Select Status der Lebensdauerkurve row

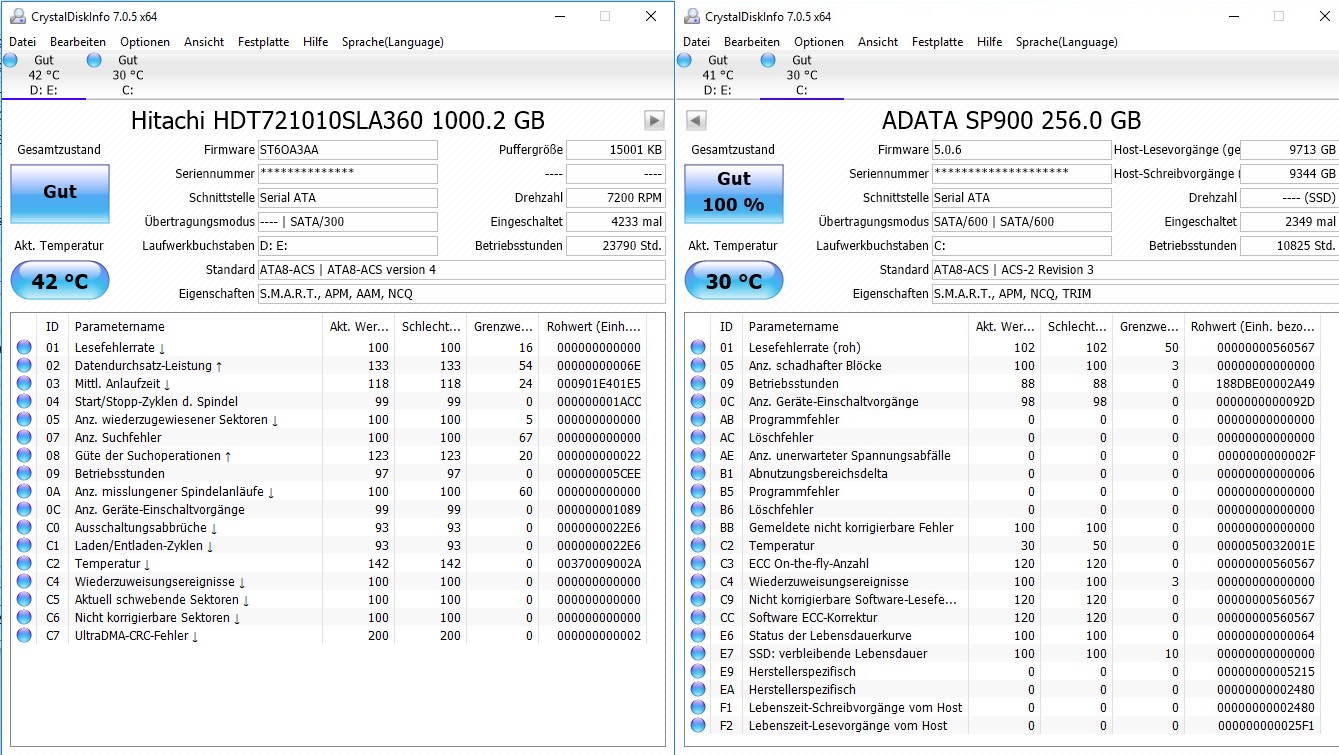[x=1003, y=636]
